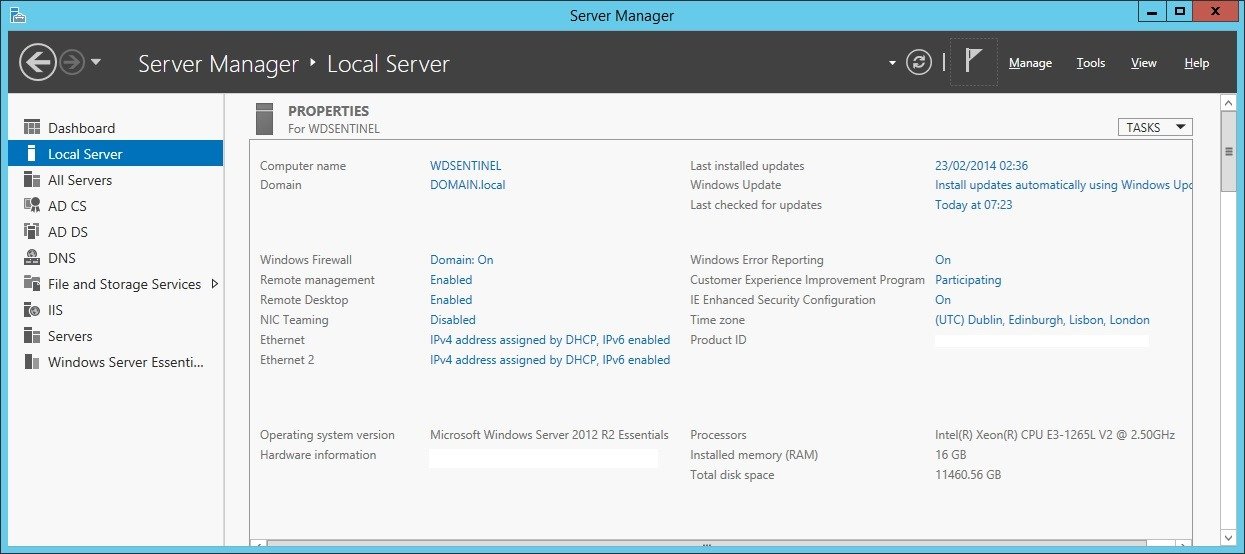Viewport: 1245px width, 554px height.
Task: Click the DOMAIN.local domain link
Action: pyautogui.click(x=468, y=185)
